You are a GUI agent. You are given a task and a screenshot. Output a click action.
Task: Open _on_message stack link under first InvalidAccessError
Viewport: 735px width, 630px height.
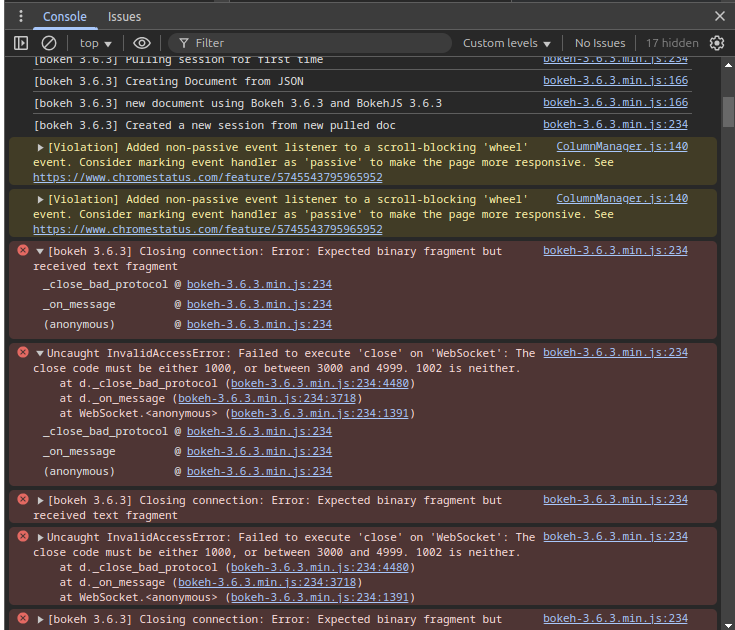click(x=259, y=451)
